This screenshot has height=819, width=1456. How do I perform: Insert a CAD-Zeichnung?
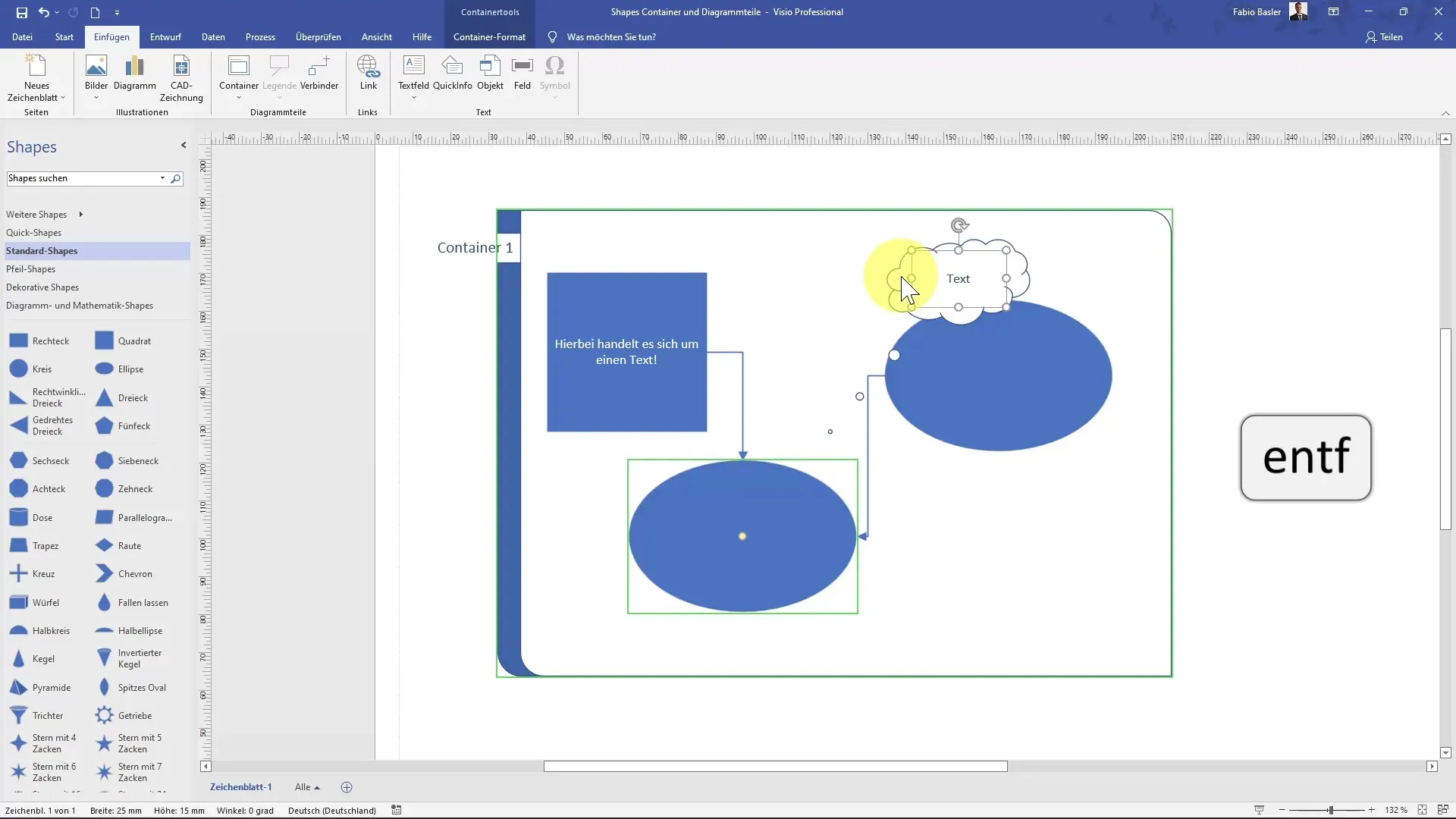pos(181,78)
